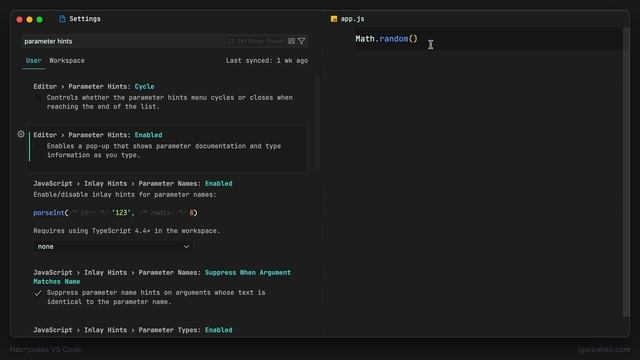This screenshot has width=640, height=360.
Task: Click the app.js JavaScript file icon
Action: click(x=334, y=19)
